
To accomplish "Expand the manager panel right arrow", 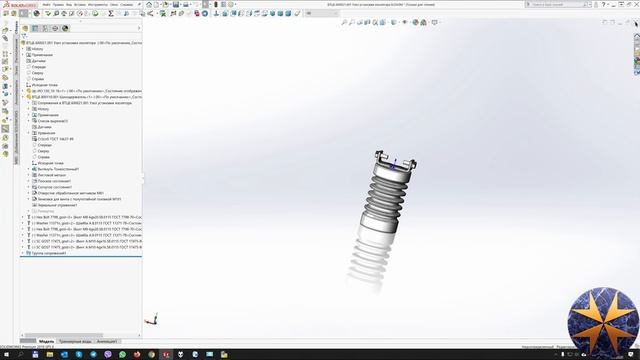I will pyautogui.click(x=139, y=28).
